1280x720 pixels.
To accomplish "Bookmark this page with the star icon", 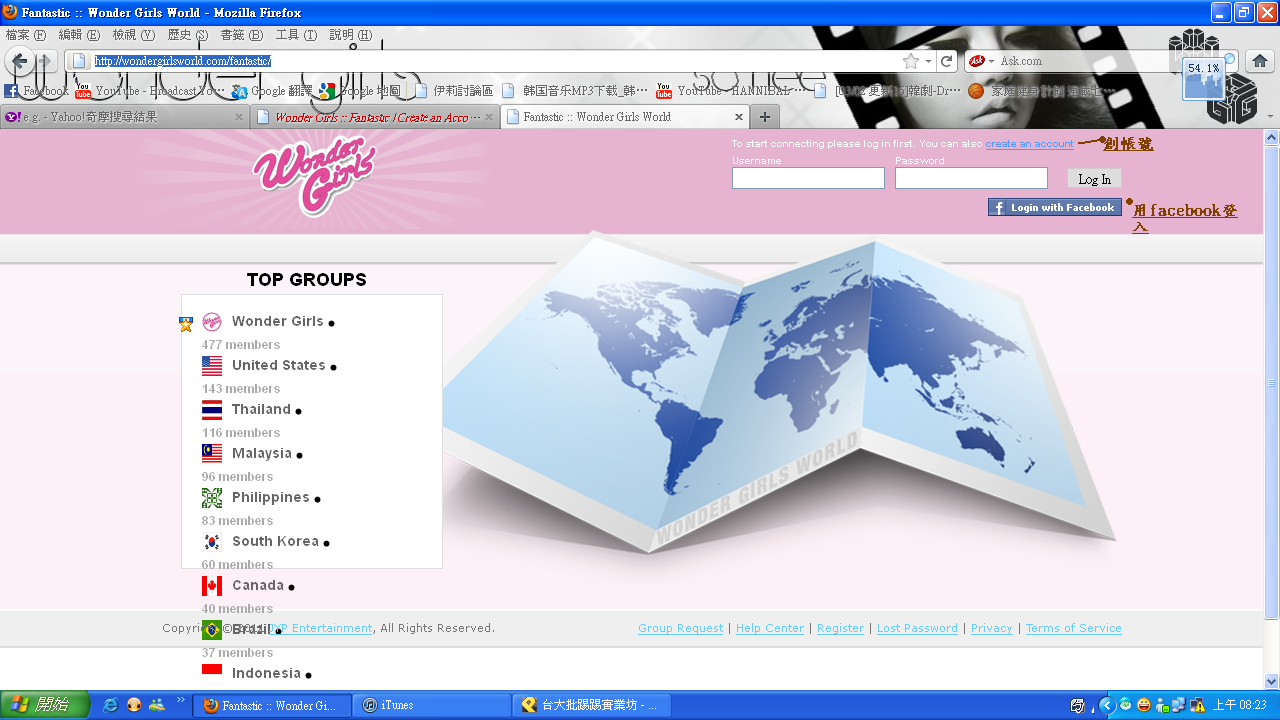I will pos(910,61).
